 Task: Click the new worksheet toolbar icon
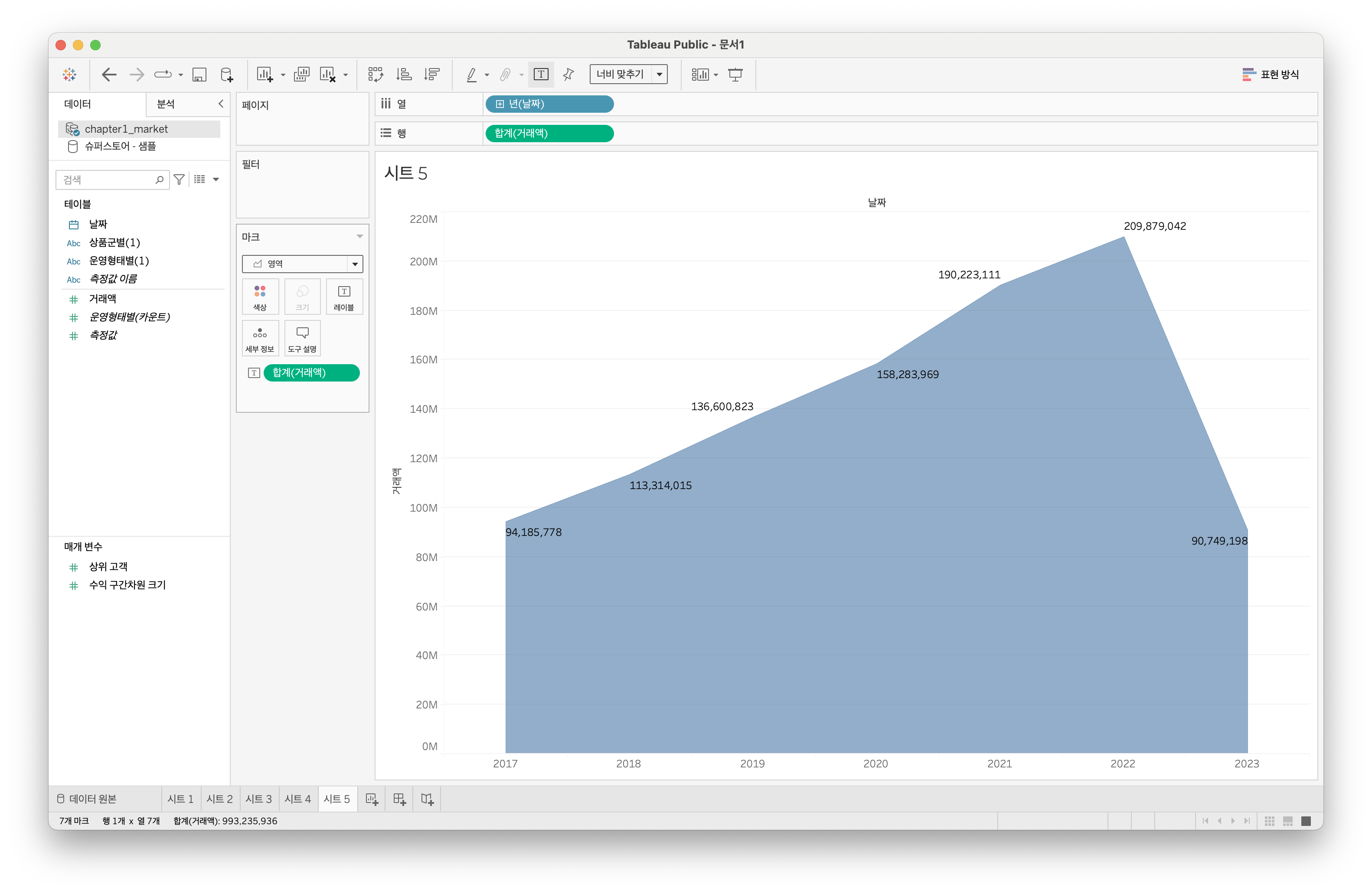coord(265,75)
